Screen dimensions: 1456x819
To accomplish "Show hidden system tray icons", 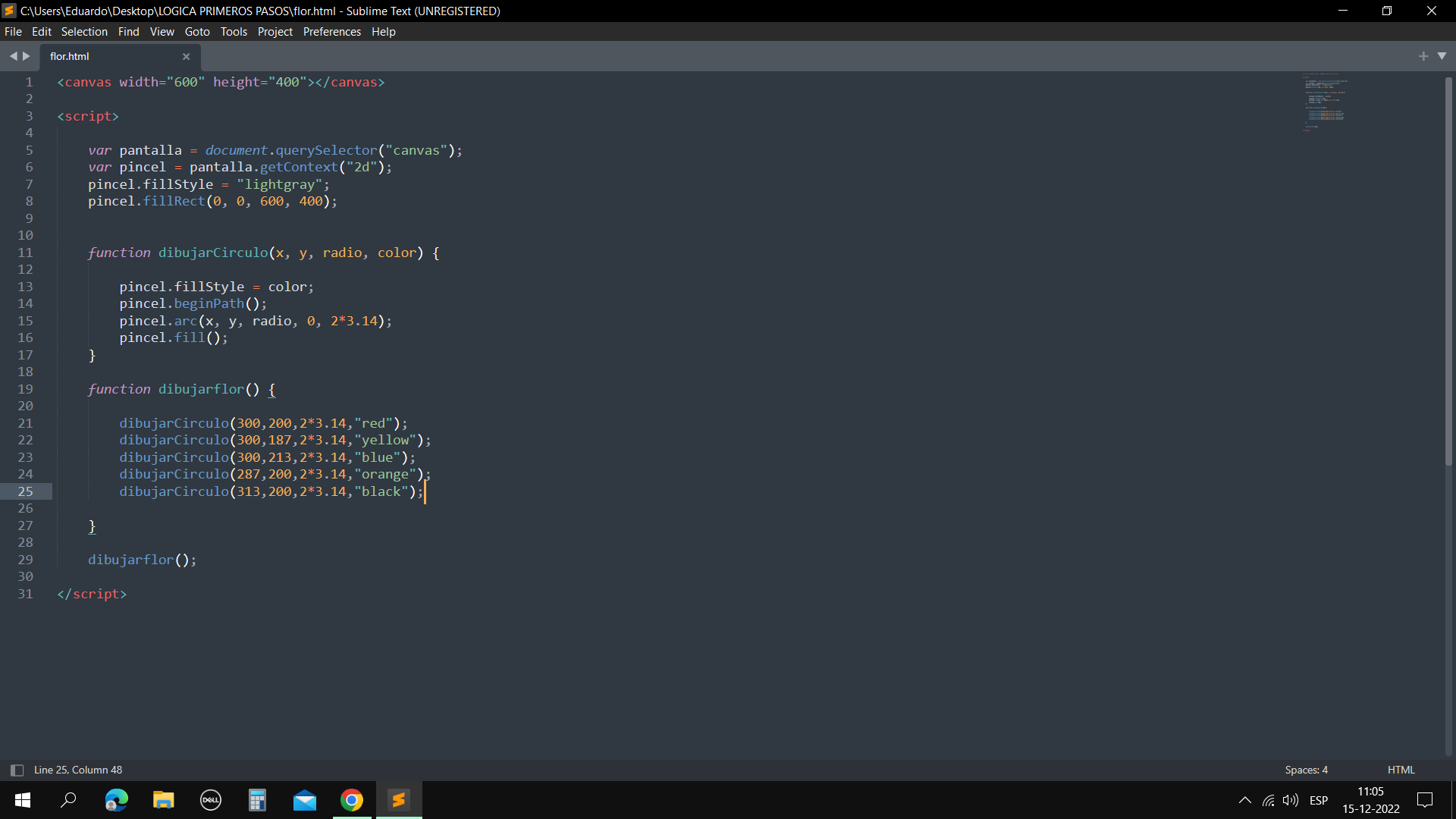I will point(1244,800).
